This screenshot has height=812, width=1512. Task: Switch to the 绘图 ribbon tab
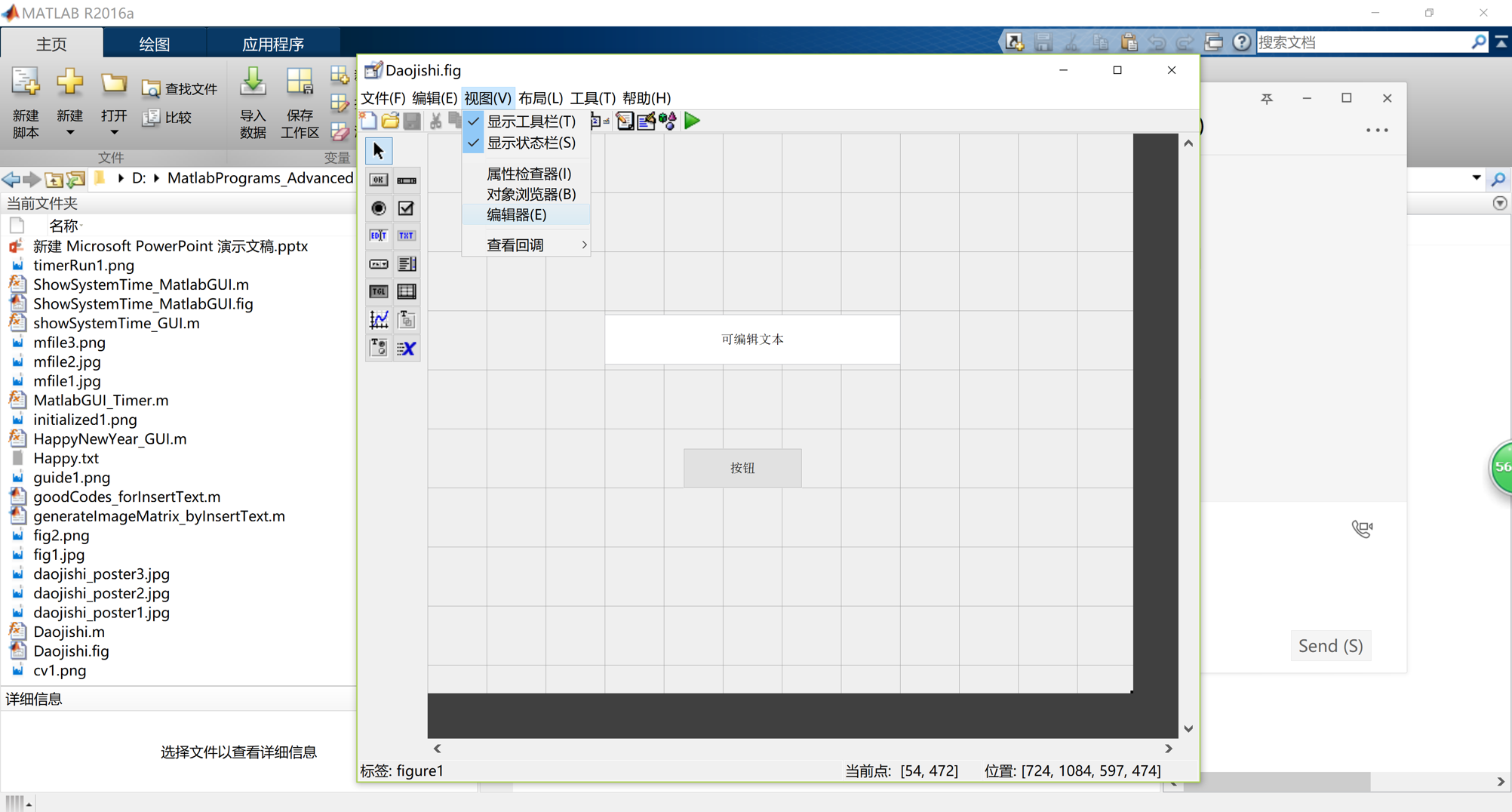point(154,43)
